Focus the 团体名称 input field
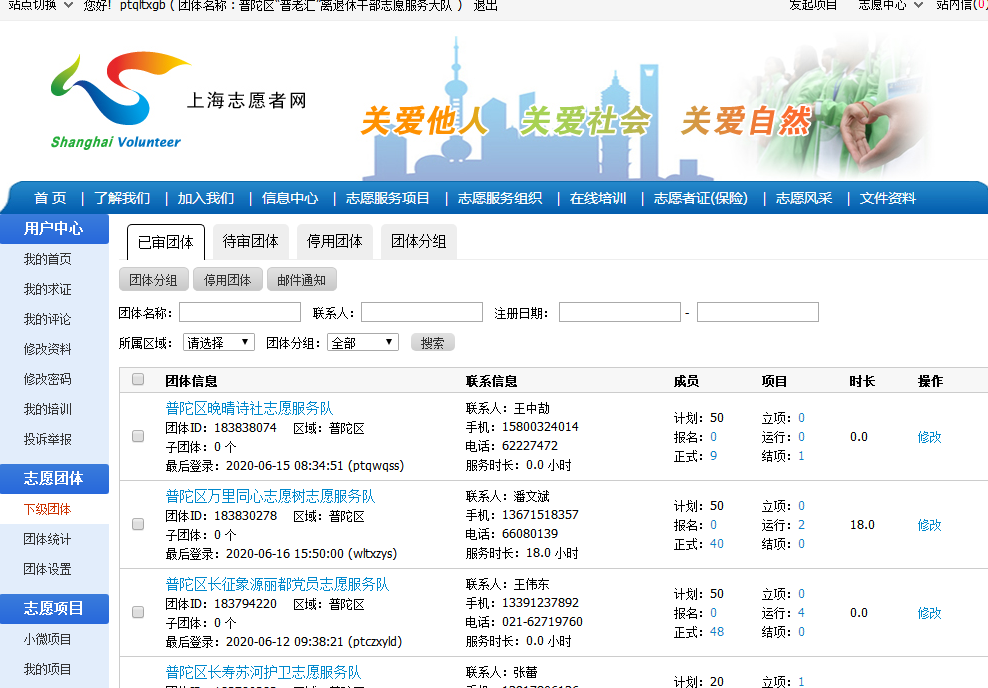The height and width of the screenshot is (688, 988). pyautogui.click(x=239, y=313)
